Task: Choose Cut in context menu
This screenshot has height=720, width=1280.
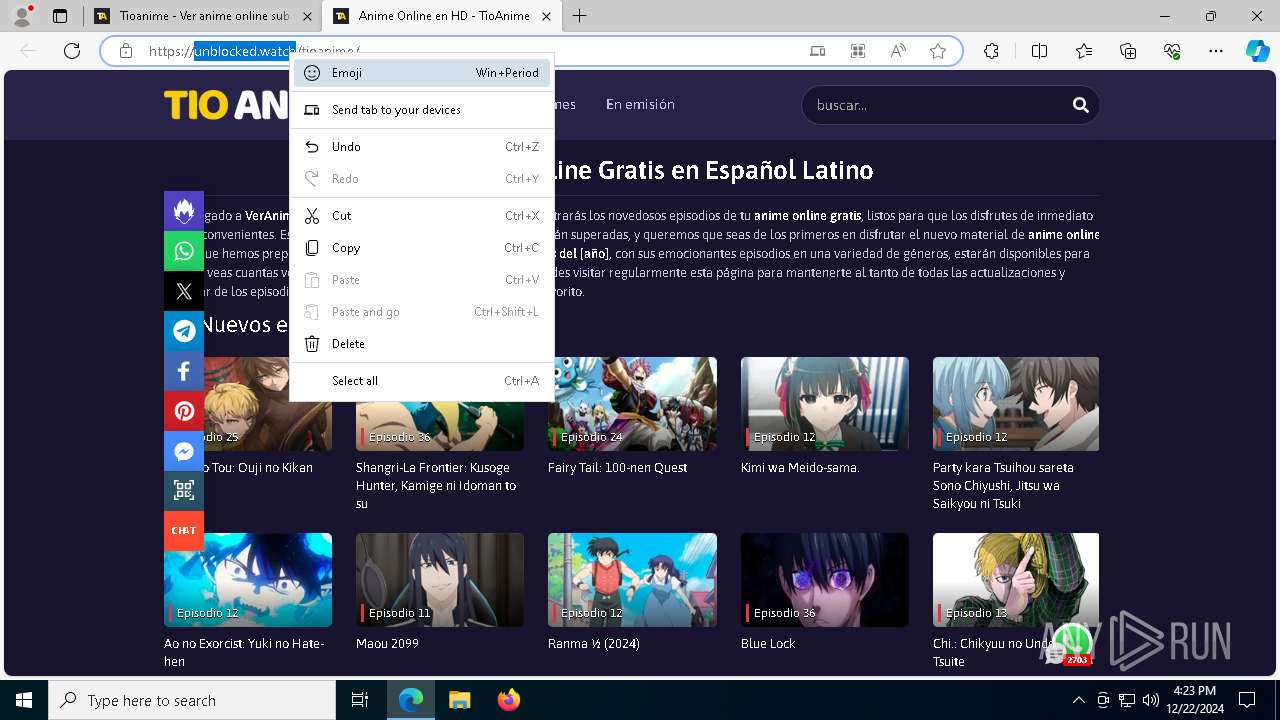Action: point(422,216)
